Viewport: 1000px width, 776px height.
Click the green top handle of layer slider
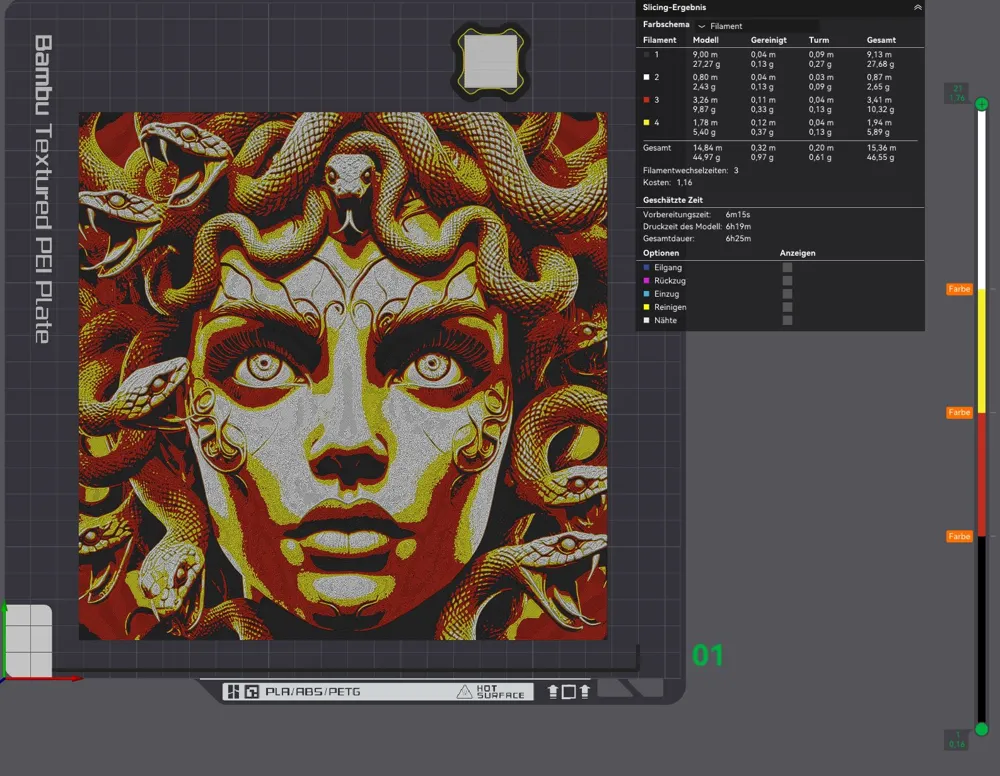point(982,104)
